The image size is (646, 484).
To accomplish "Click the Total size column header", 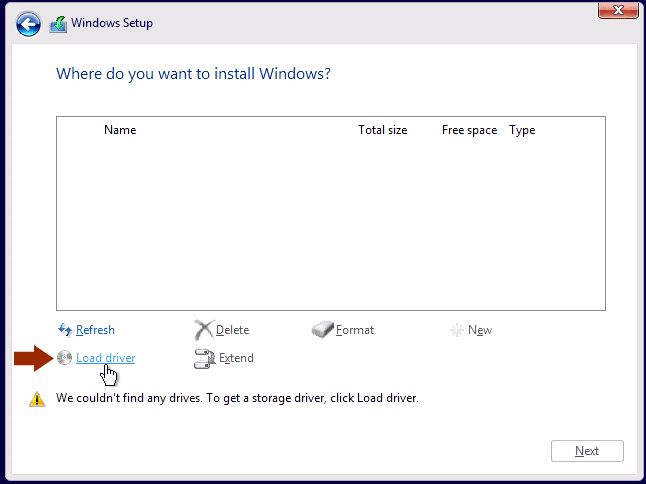I will 383,130.
